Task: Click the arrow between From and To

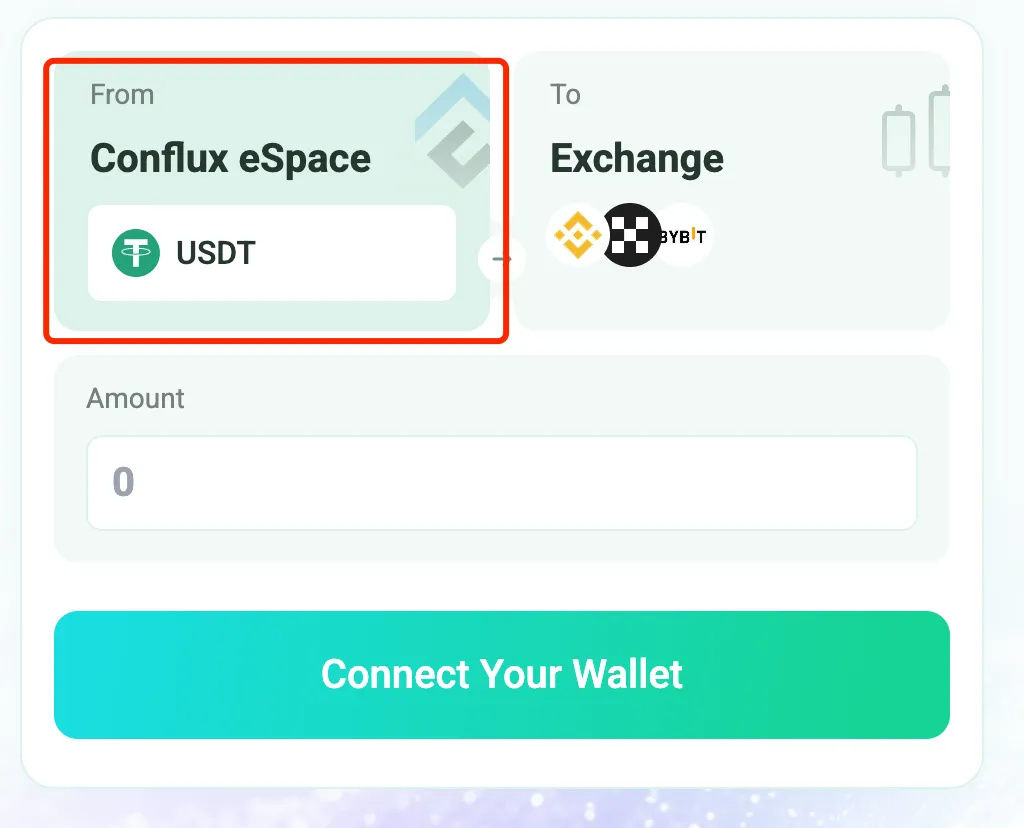Action: [x=502, y=259]
